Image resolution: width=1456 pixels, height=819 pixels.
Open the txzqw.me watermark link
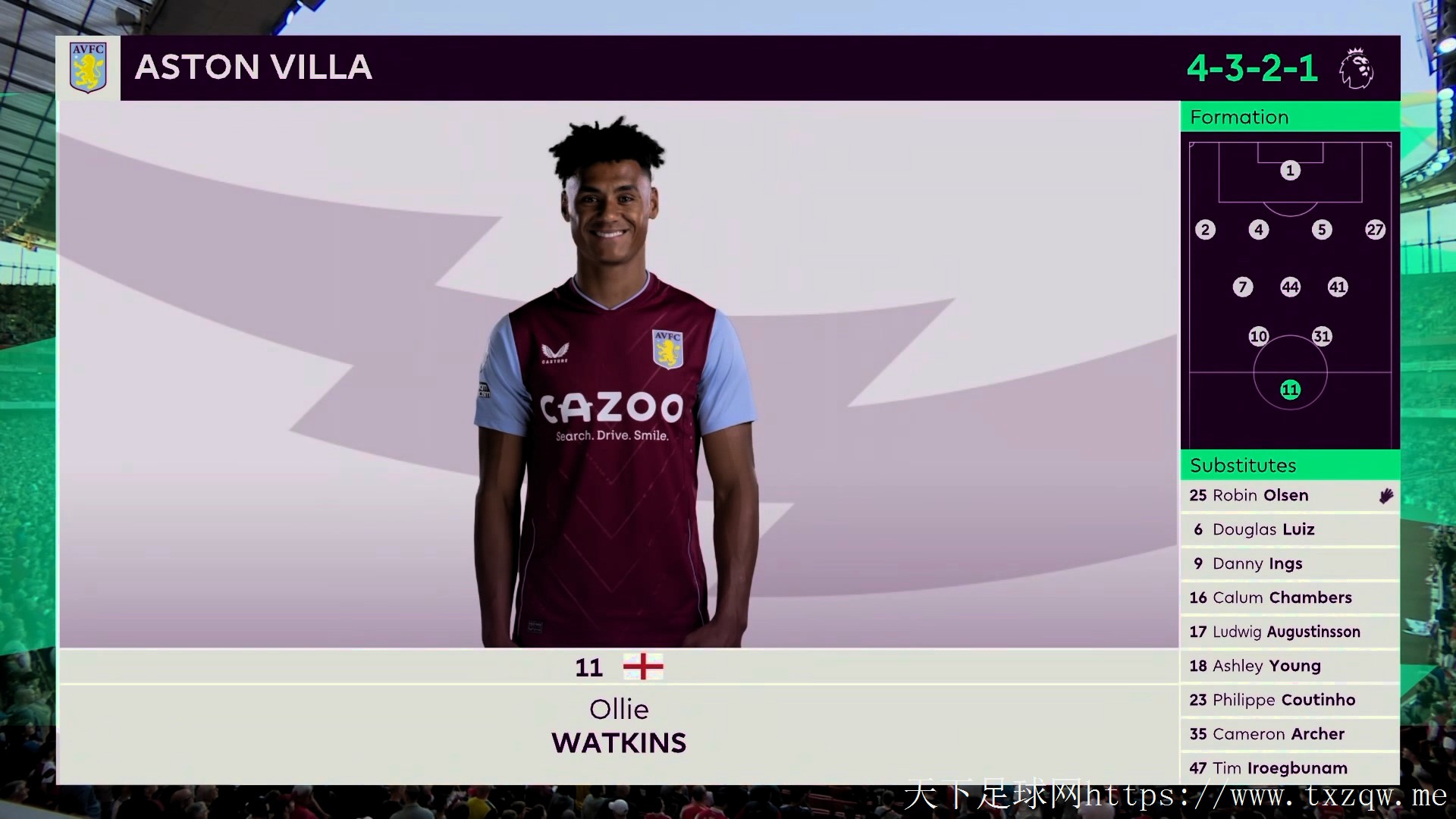[1175, 795]
